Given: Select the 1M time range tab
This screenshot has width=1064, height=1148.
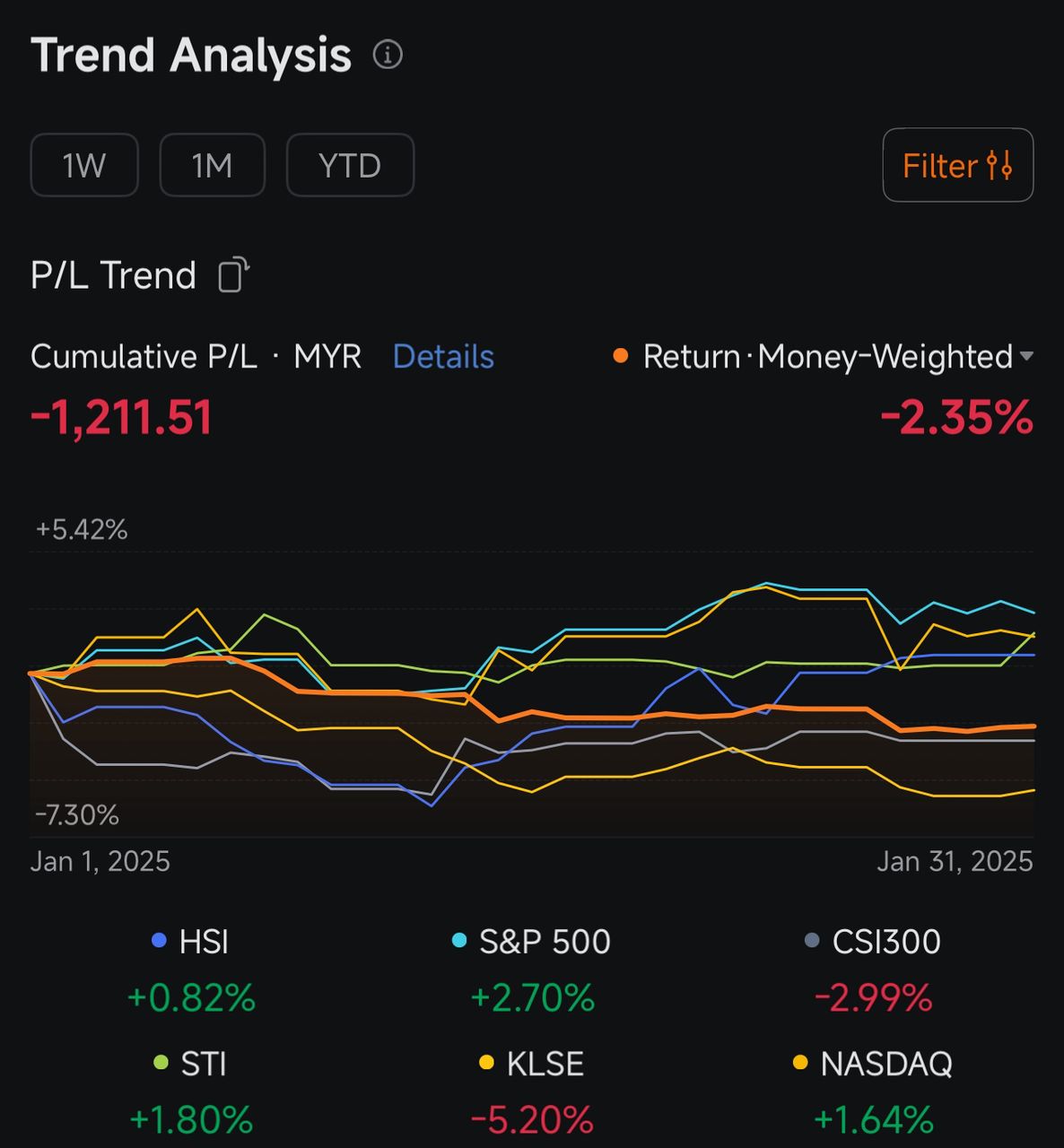Looking at the screenshot, I should click(x=213, y=165).
